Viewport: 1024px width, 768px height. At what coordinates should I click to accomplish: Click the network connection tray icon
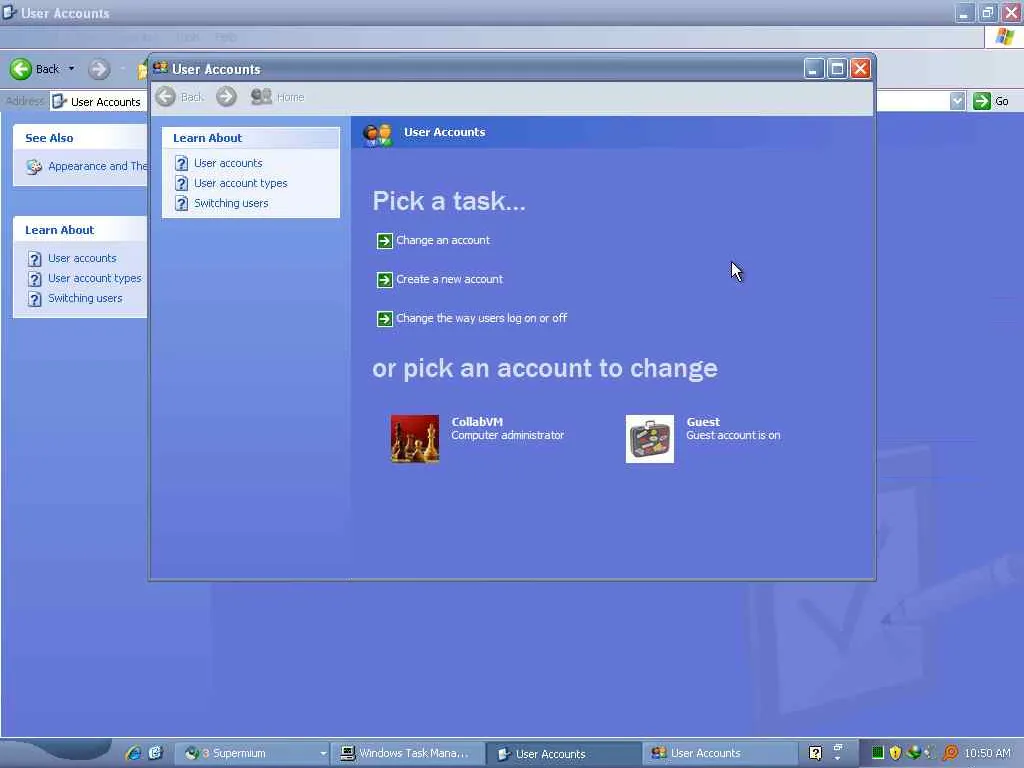(x=913, y=752)
